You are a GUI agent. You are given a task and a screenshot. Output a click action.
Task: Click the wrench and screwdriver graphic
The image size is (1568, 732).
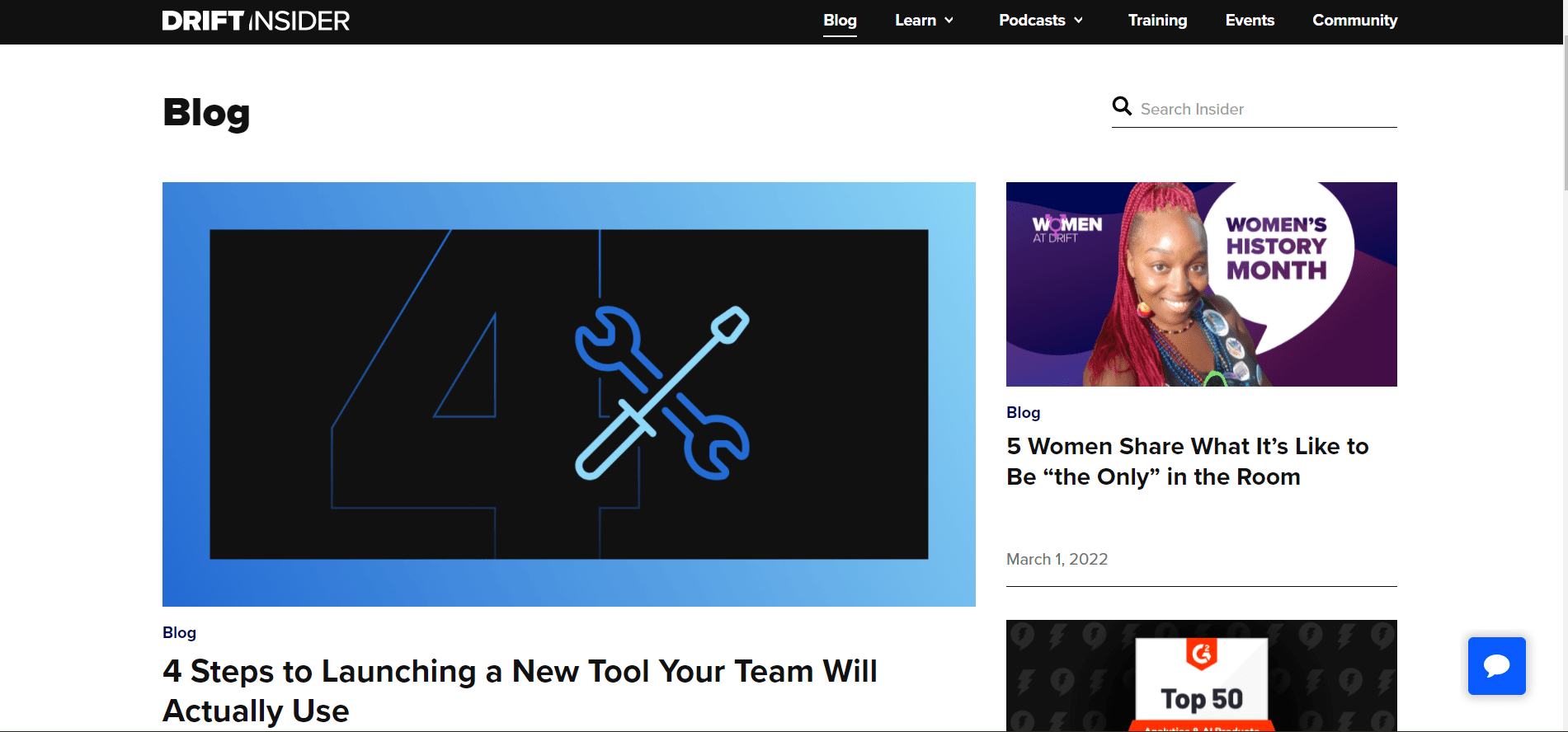(662, 393)
